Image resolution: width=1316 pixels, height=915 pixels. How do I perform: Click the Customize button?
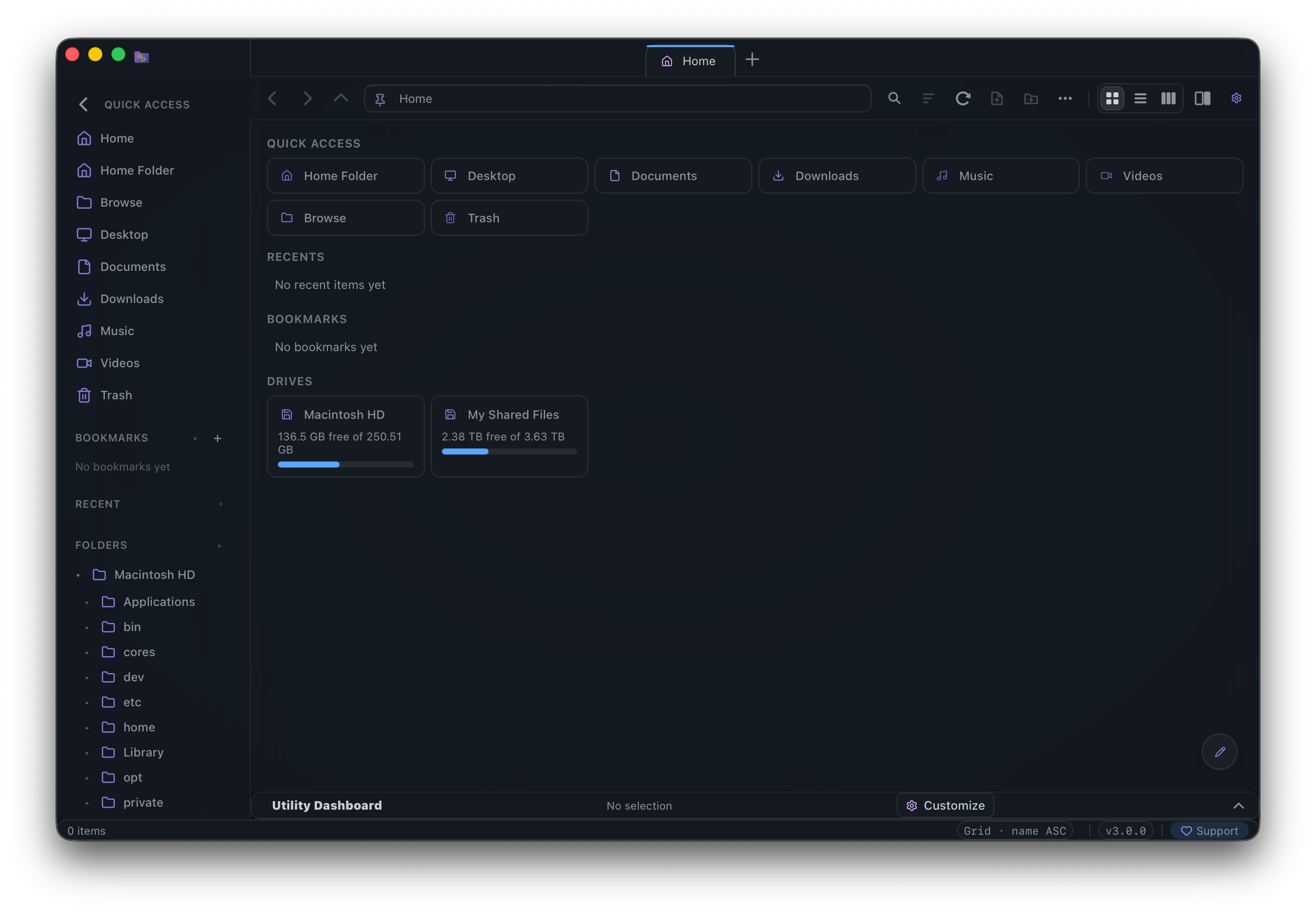(945, 806)
